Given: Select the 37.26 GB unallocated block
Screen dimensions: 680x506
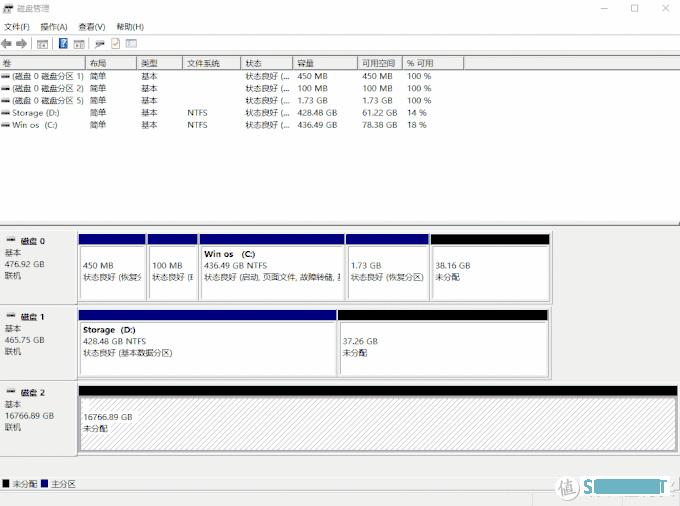Looking at the screenshot, I should point(443,343).
